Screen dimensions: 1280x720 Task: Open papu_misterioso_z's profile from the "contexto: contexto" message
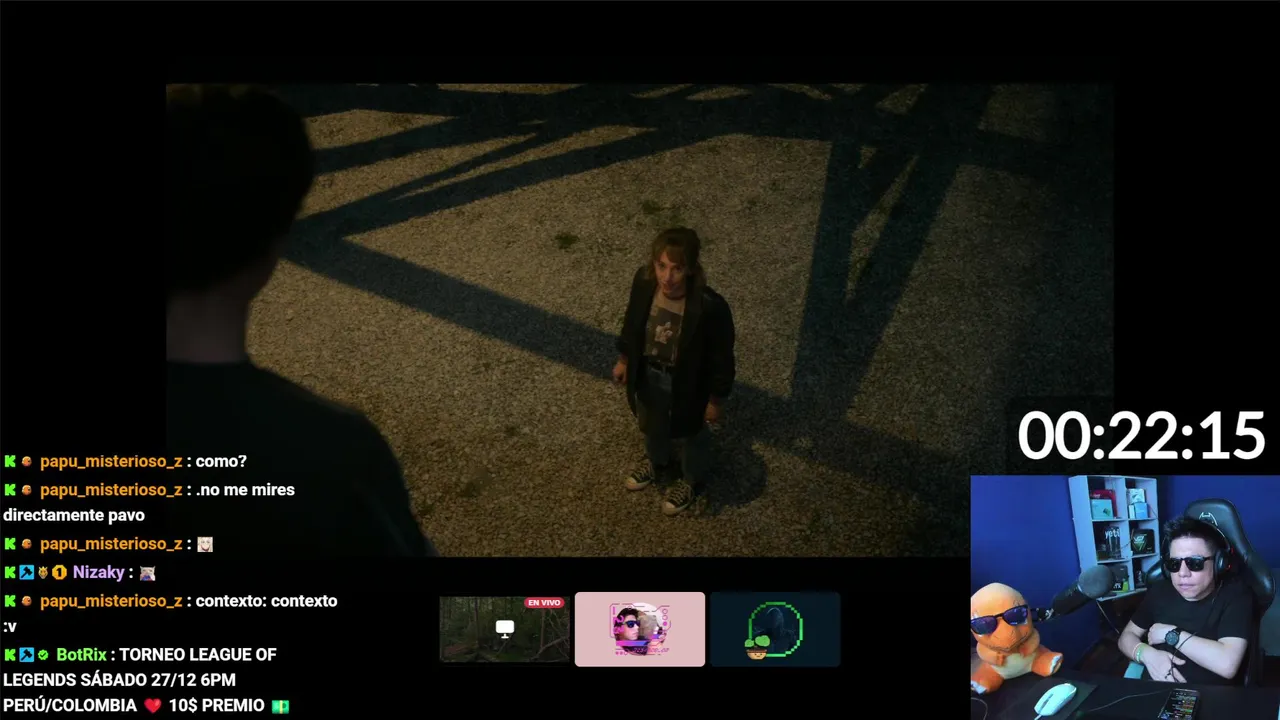111,602
